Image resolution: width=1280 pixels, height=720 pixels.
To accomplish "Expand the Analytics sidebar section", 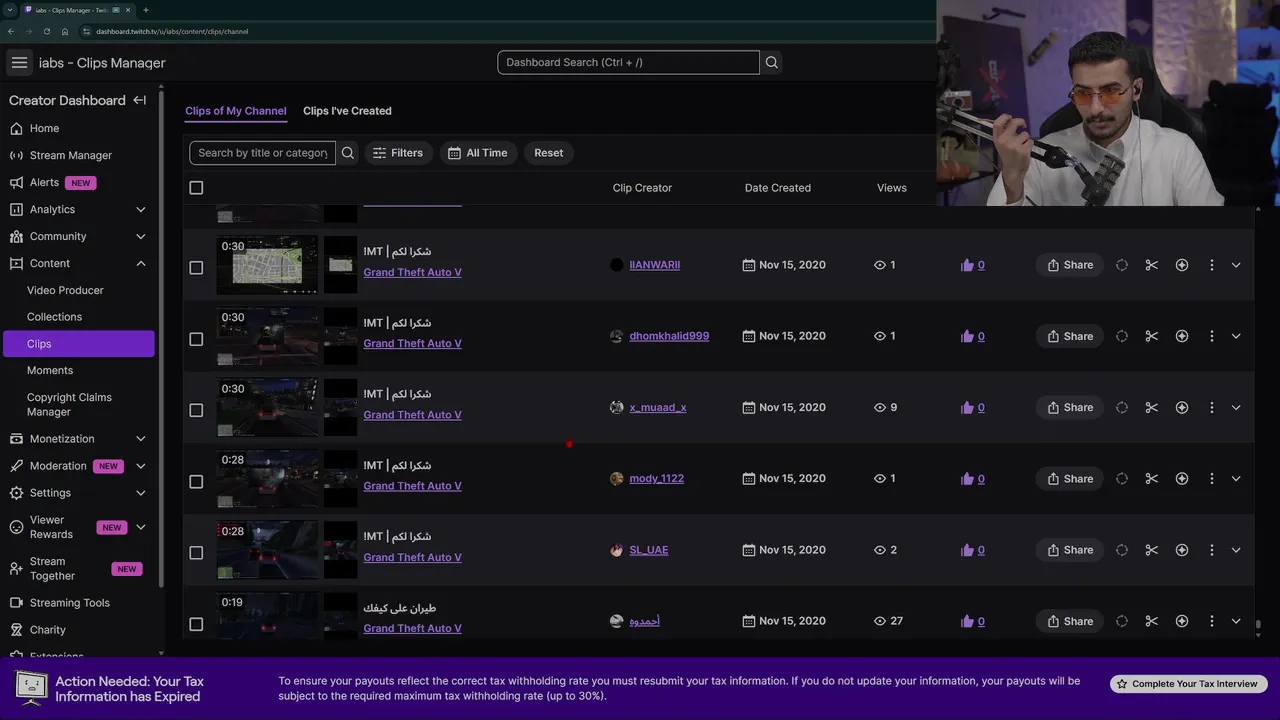I will 140,209.
